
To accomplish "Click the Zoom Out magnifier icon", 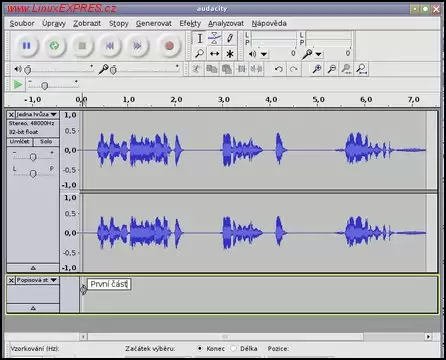I will (332, 69).
